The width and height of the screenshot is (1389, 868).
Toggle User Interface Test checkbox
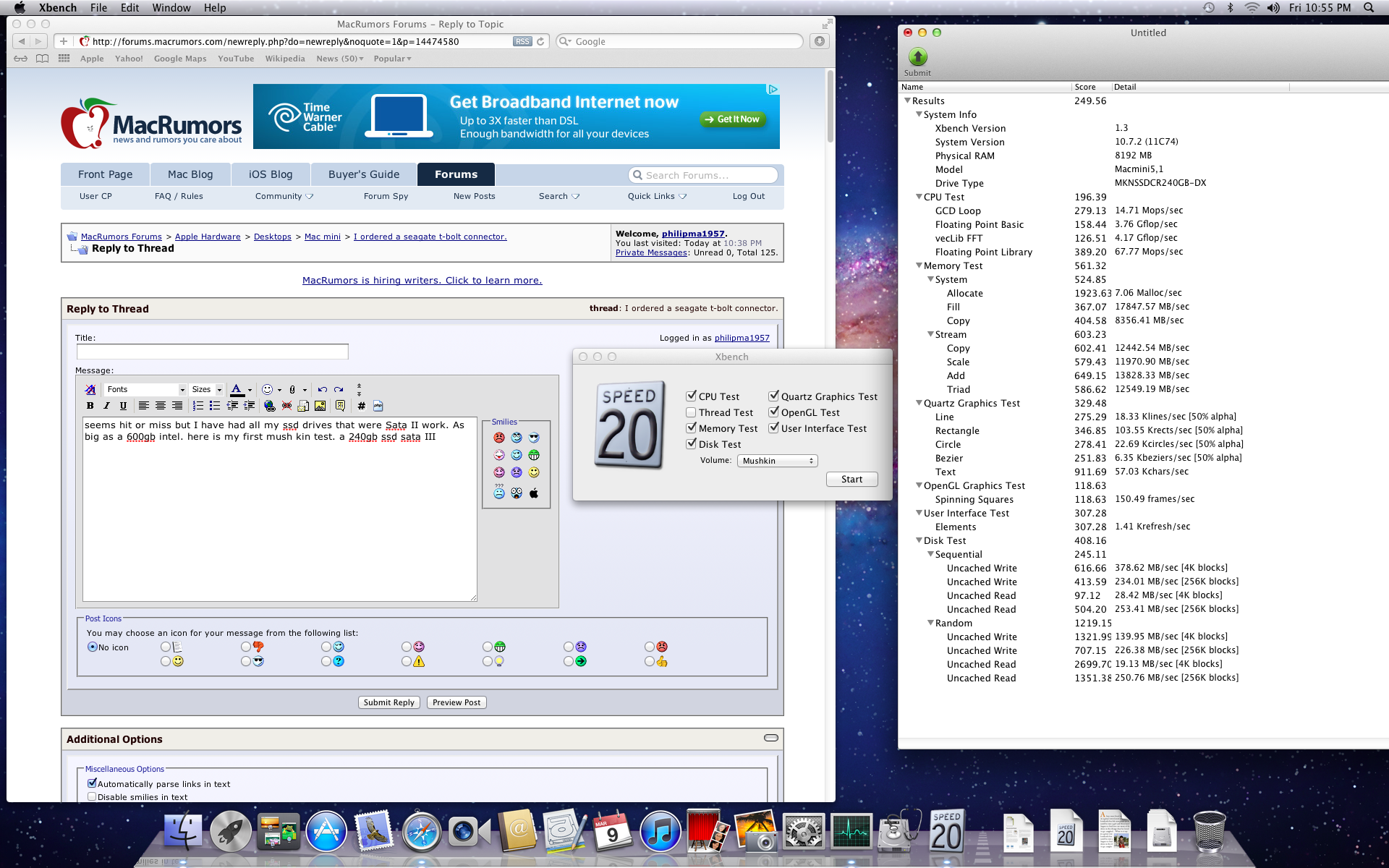tap(773, 428)
